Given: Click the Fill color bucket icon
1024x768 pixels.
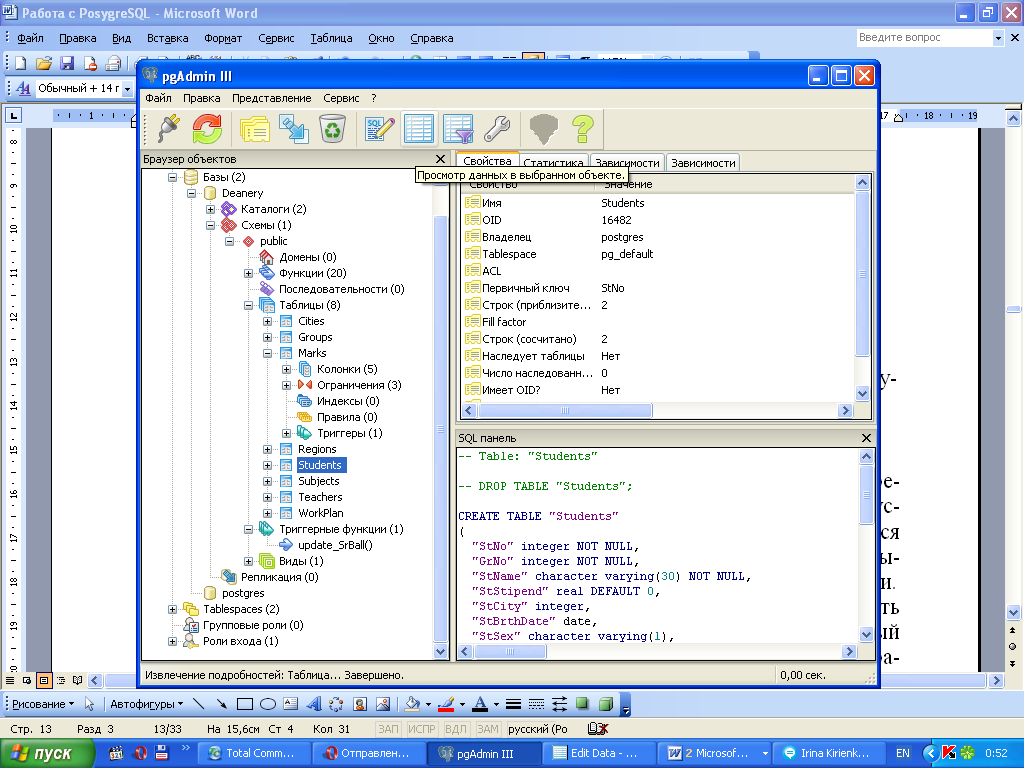Looking at the screenshot, I should point(413,704).
